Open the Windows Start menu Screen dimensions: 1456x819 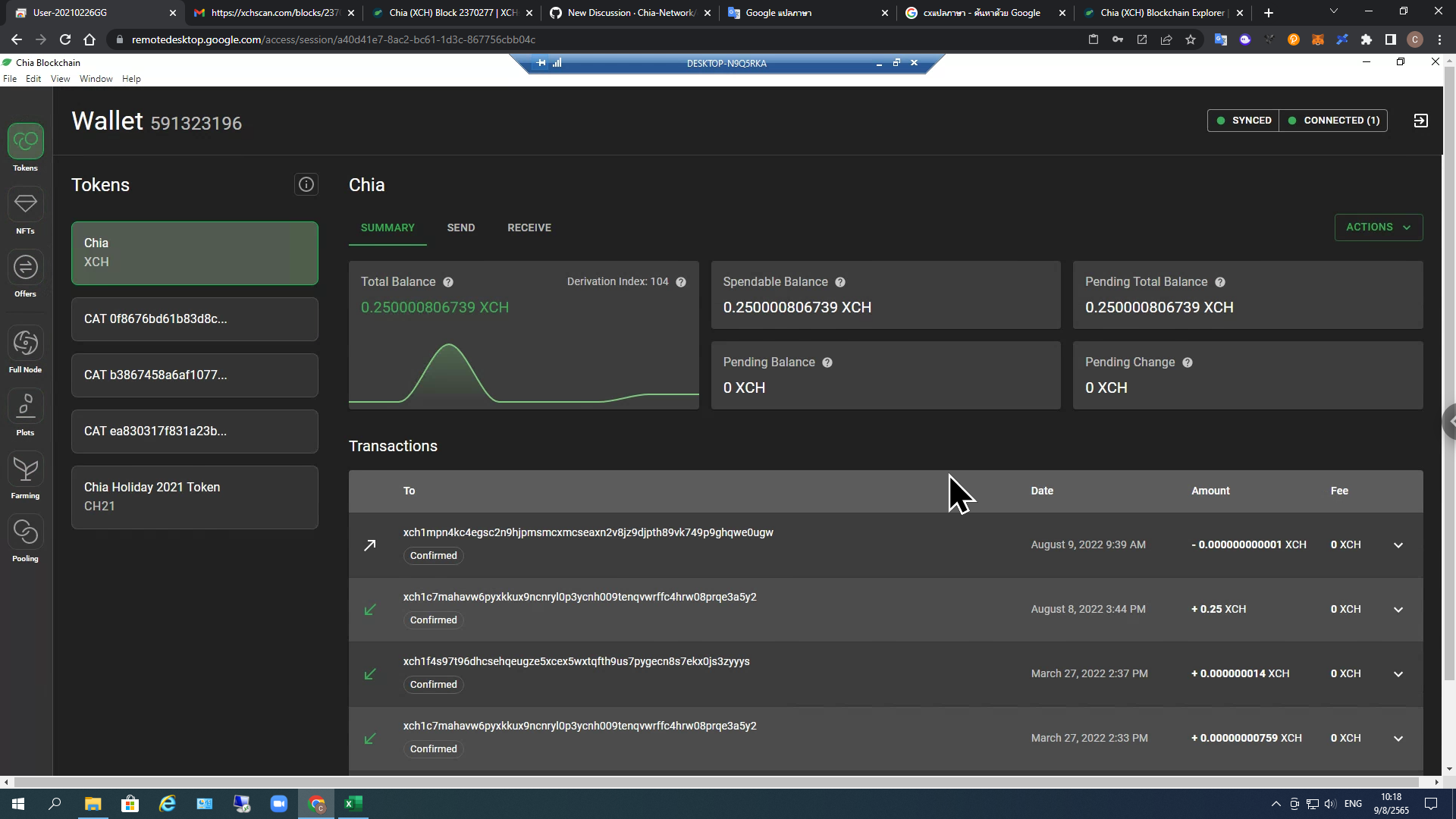pos(18,804)
